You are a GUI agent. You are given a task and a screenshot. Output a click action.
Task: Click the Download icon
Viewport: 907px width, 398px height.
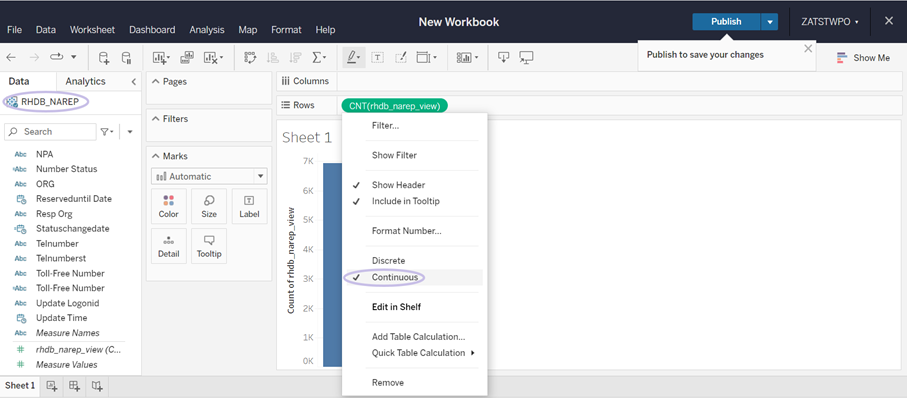504,57
